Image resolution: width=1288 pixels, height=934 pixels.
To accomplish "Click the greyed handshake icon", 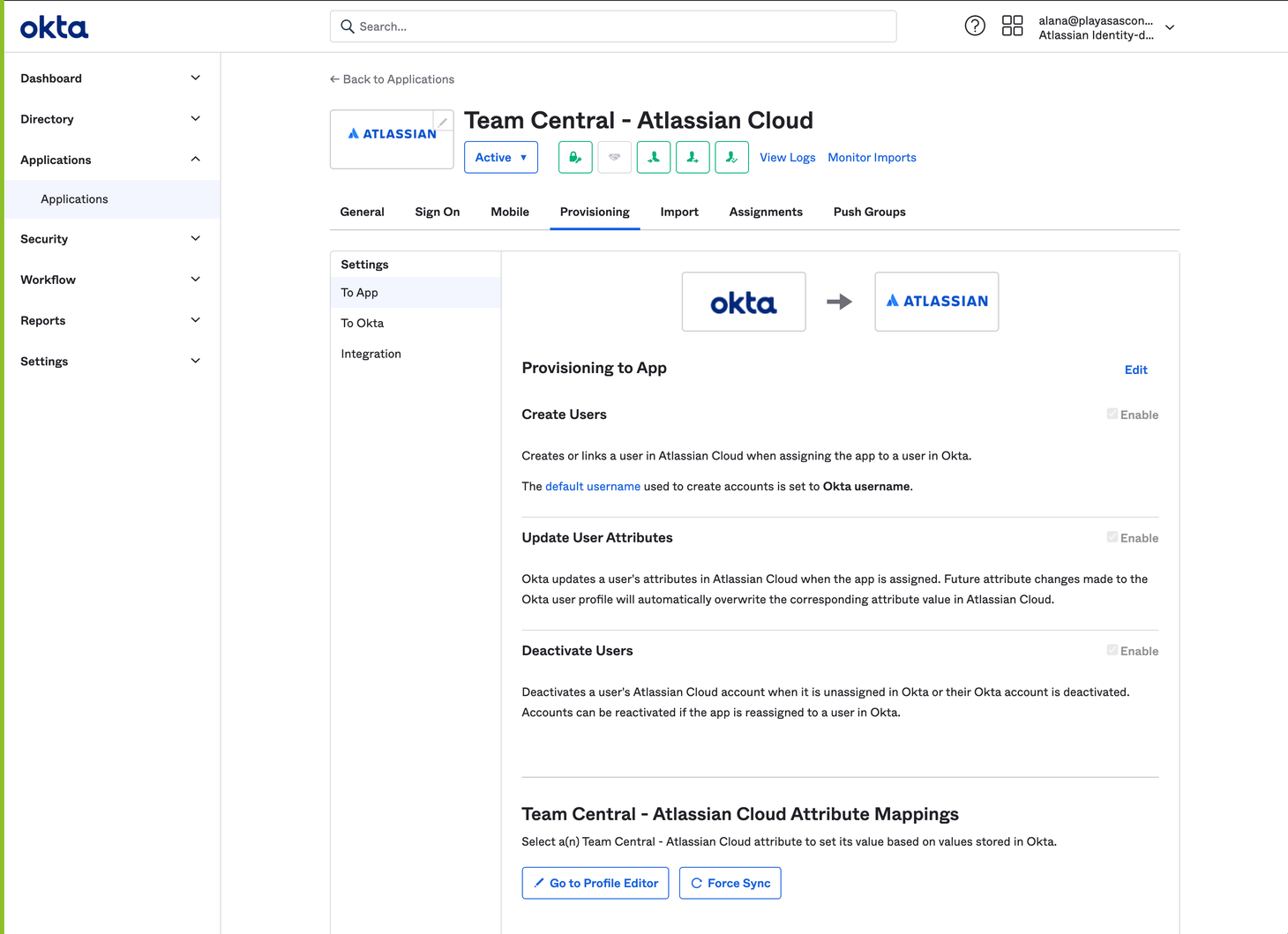I will pyautogui.click(x=614, y=157).
